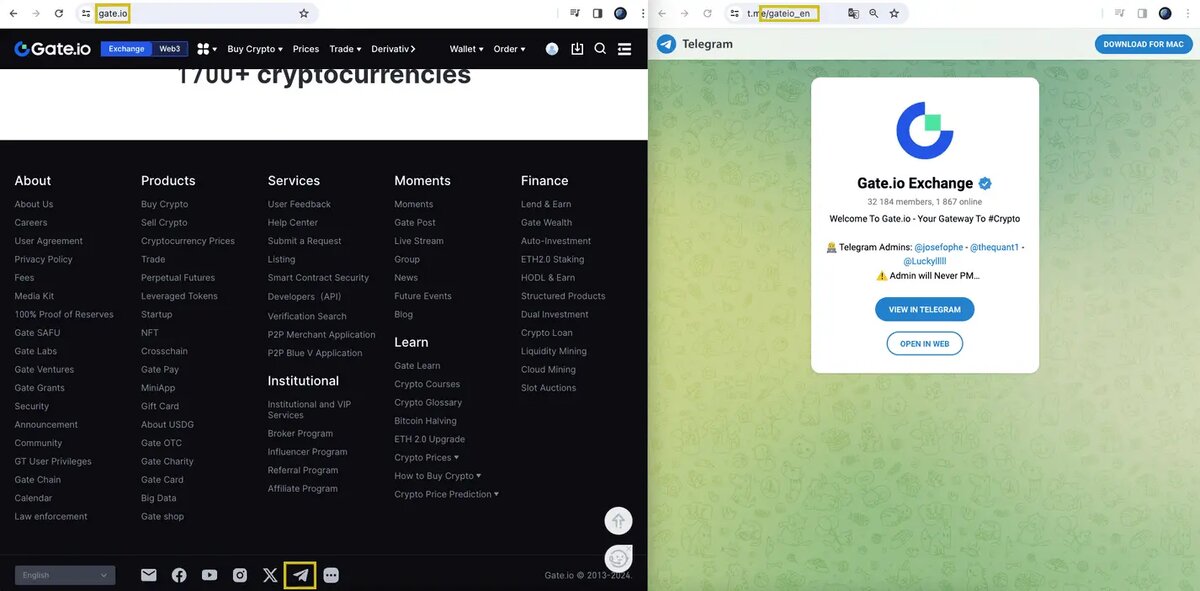Open Crypto Glossary under Learn

pyautogui.click(x=428, y=402)
